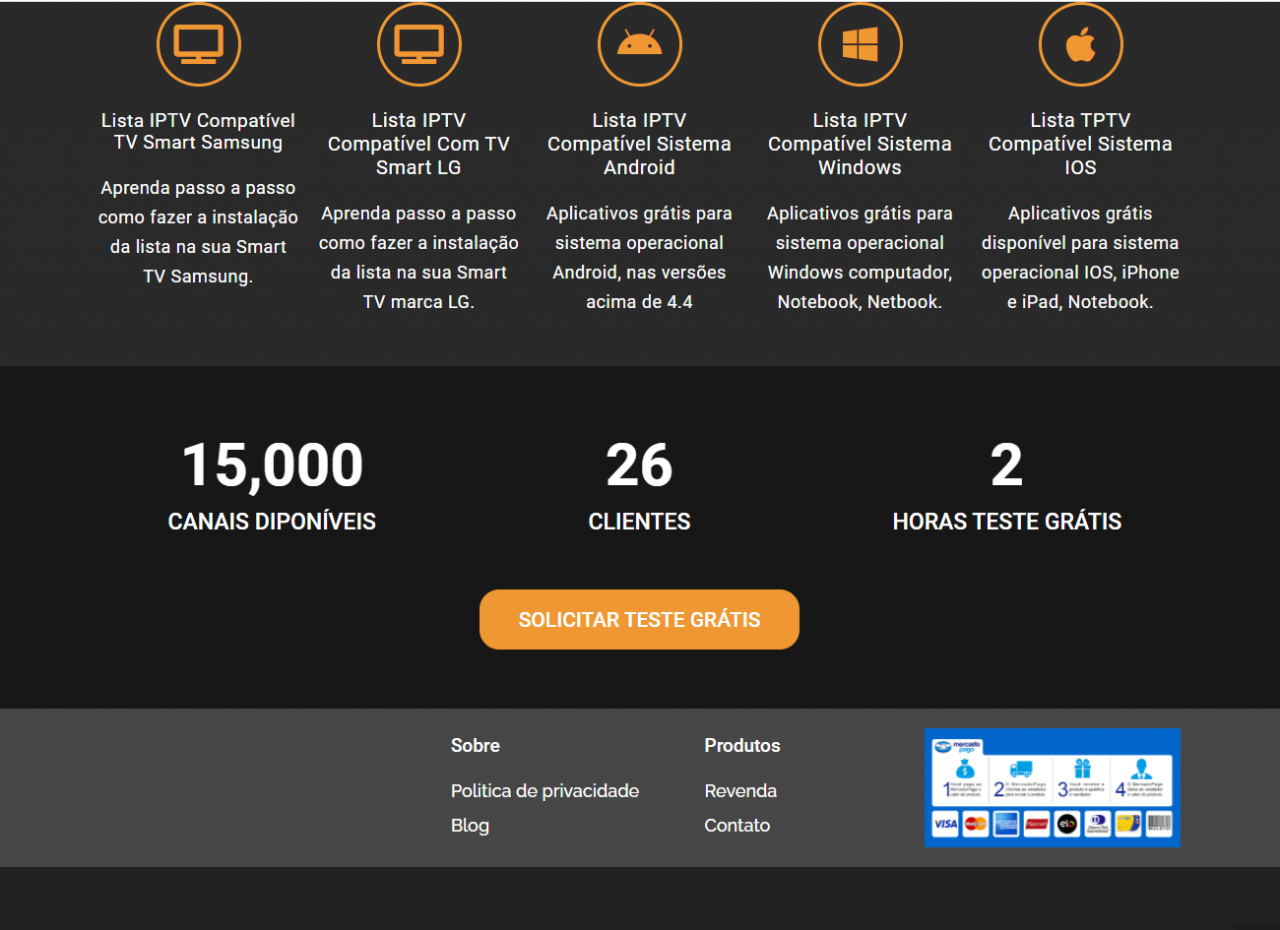Click the Visa card icon
Viewport: 1280px width, 930px height.
click(x=945, y=824)
